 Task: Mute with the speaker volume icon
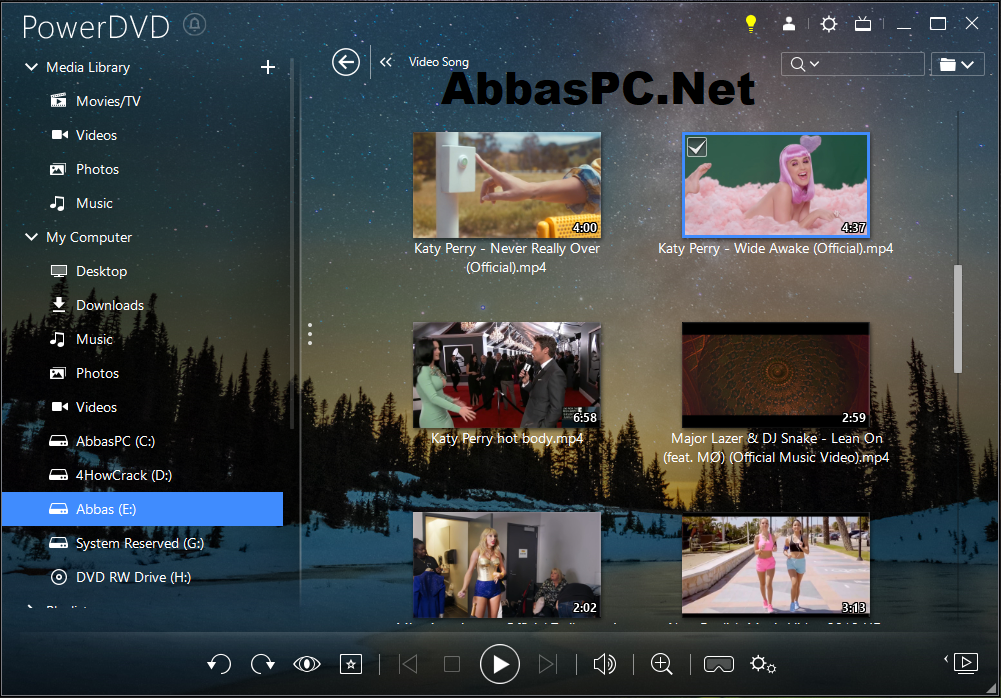pyautogui.click(x=605, y=664)
